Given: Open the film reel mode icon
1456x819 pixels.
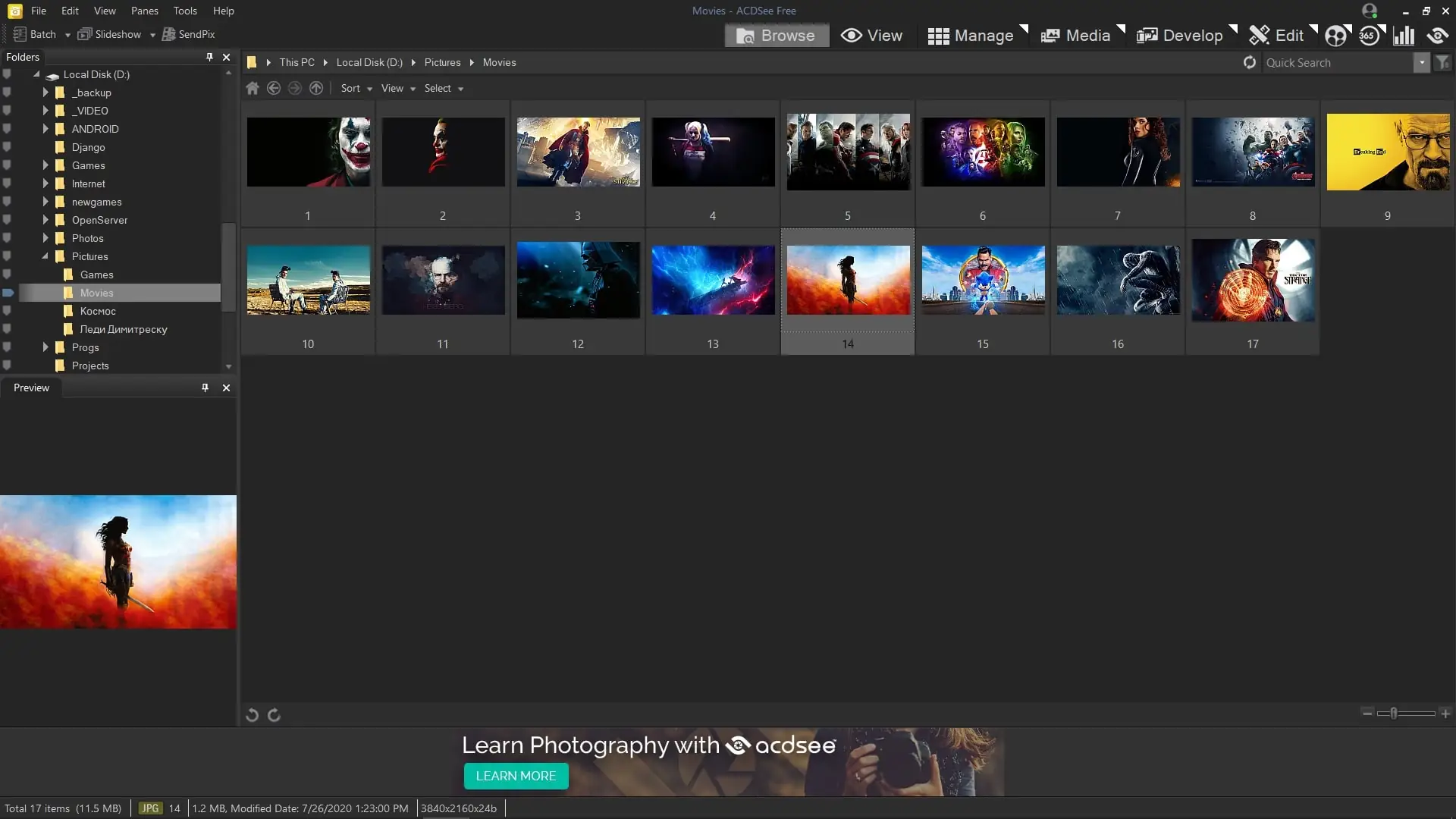Looking at the screenshot, I should click(x=1336, y=36).
